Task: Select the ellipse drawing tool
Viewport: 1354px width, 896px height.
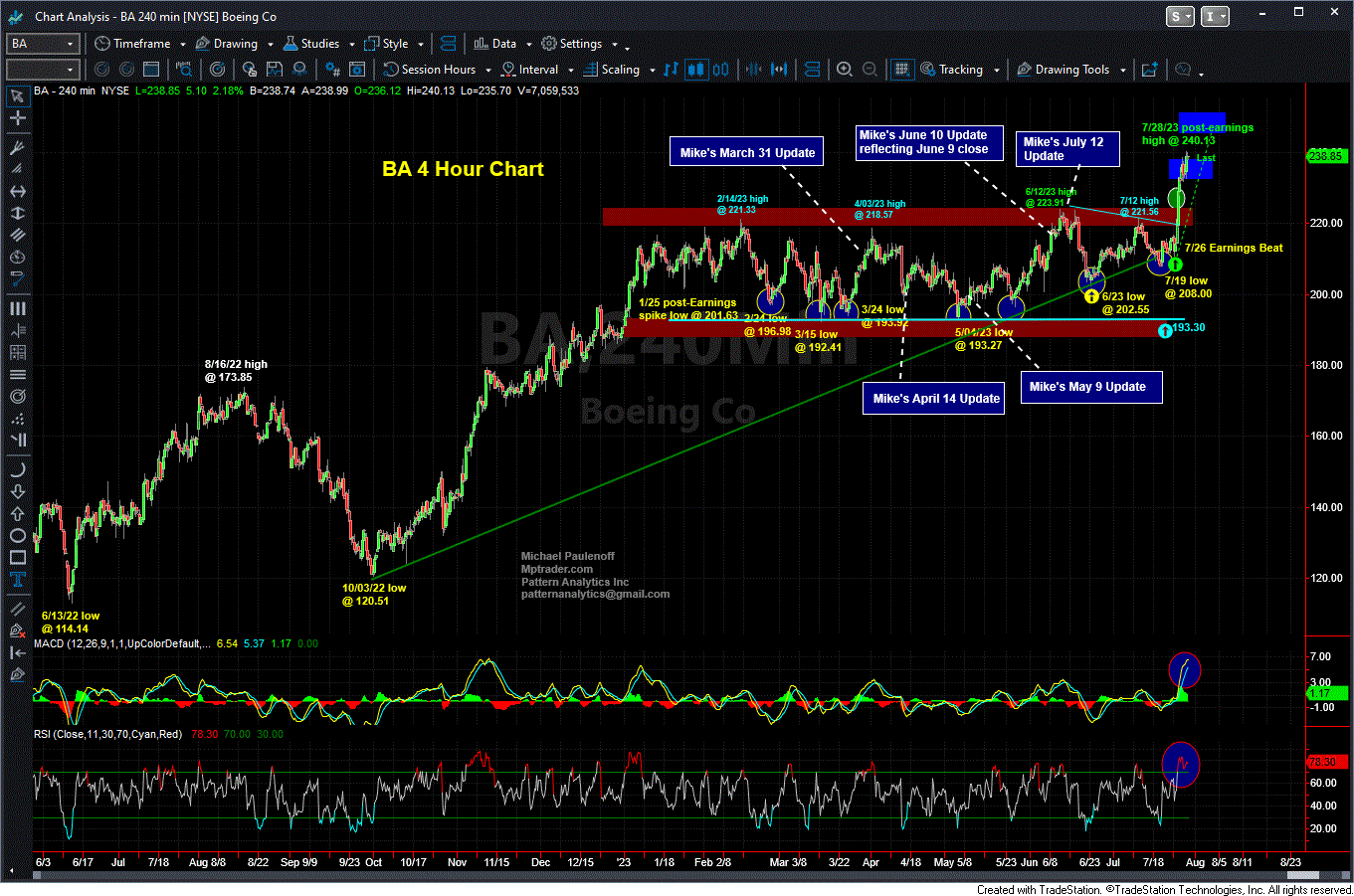Action: pyautogui.click(x=17, y=535)
